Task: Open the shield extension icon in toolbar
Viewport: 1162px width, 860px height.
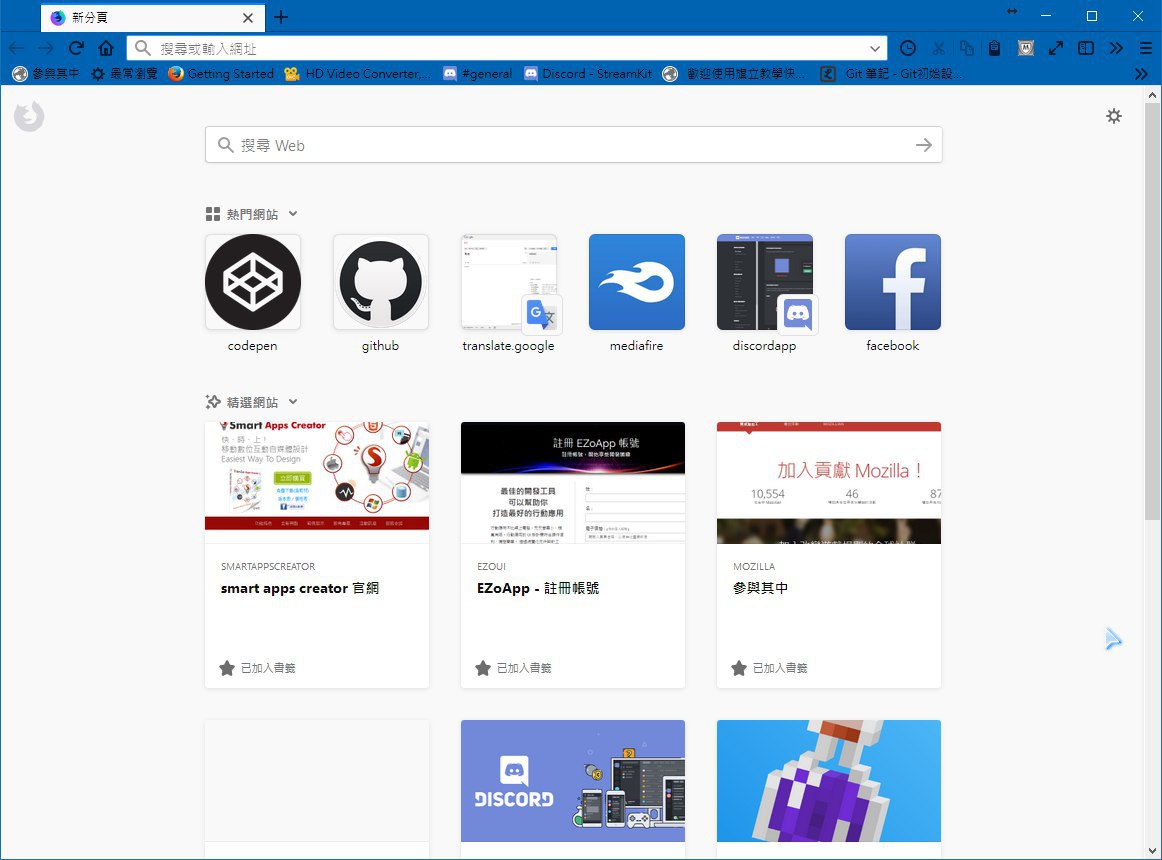Action: 1025,48
